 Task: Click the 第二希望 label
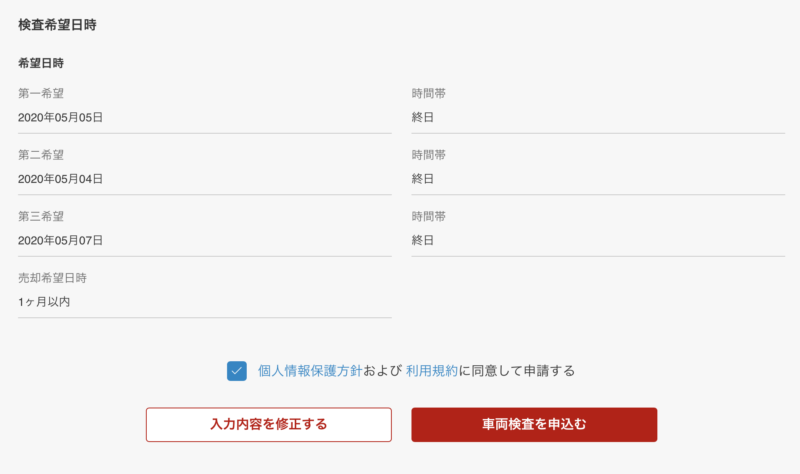coord(41,155)
